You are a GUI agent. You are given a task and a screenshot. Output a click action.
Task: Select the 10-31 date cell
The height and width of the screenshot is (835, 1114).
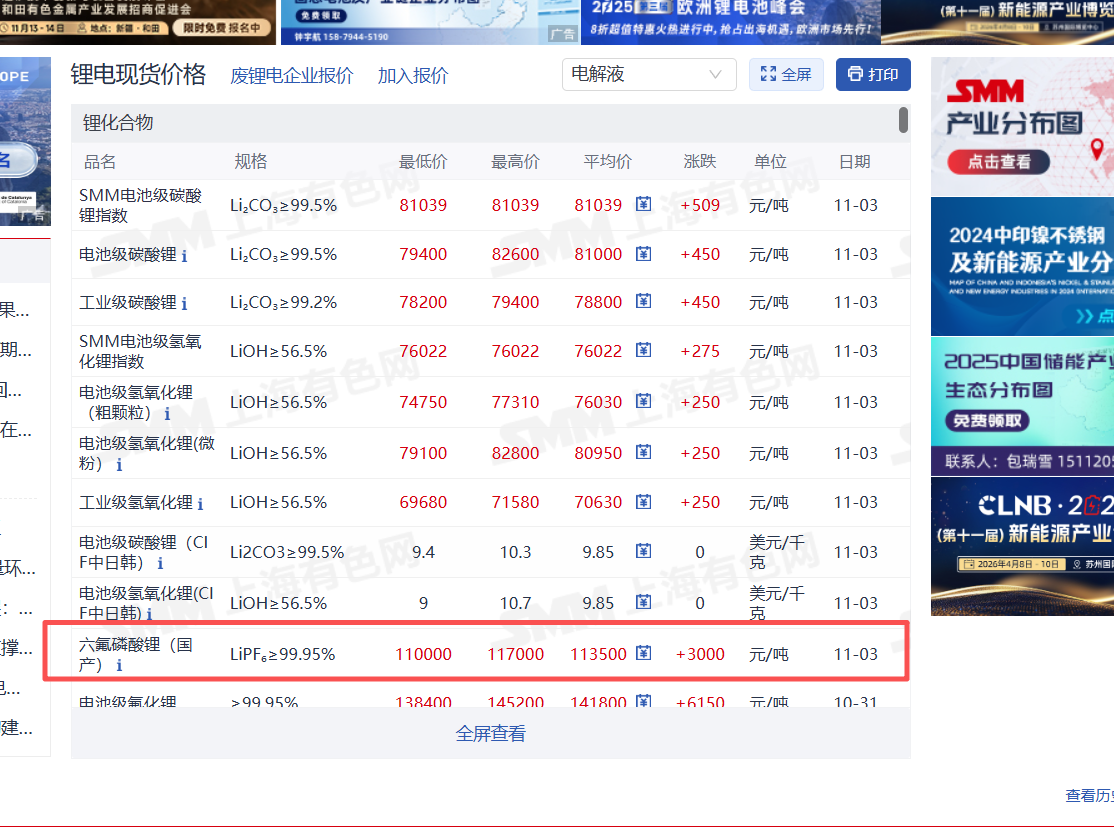coord(855,702)
